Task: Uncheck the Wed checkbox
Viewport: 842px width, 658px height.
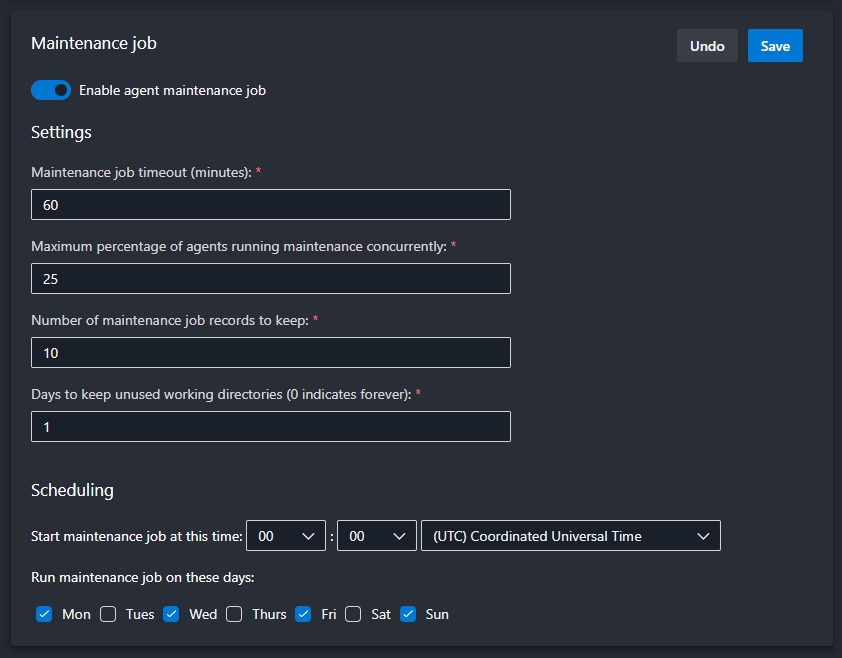Action: pyautogui.click(x=172, y=614)
